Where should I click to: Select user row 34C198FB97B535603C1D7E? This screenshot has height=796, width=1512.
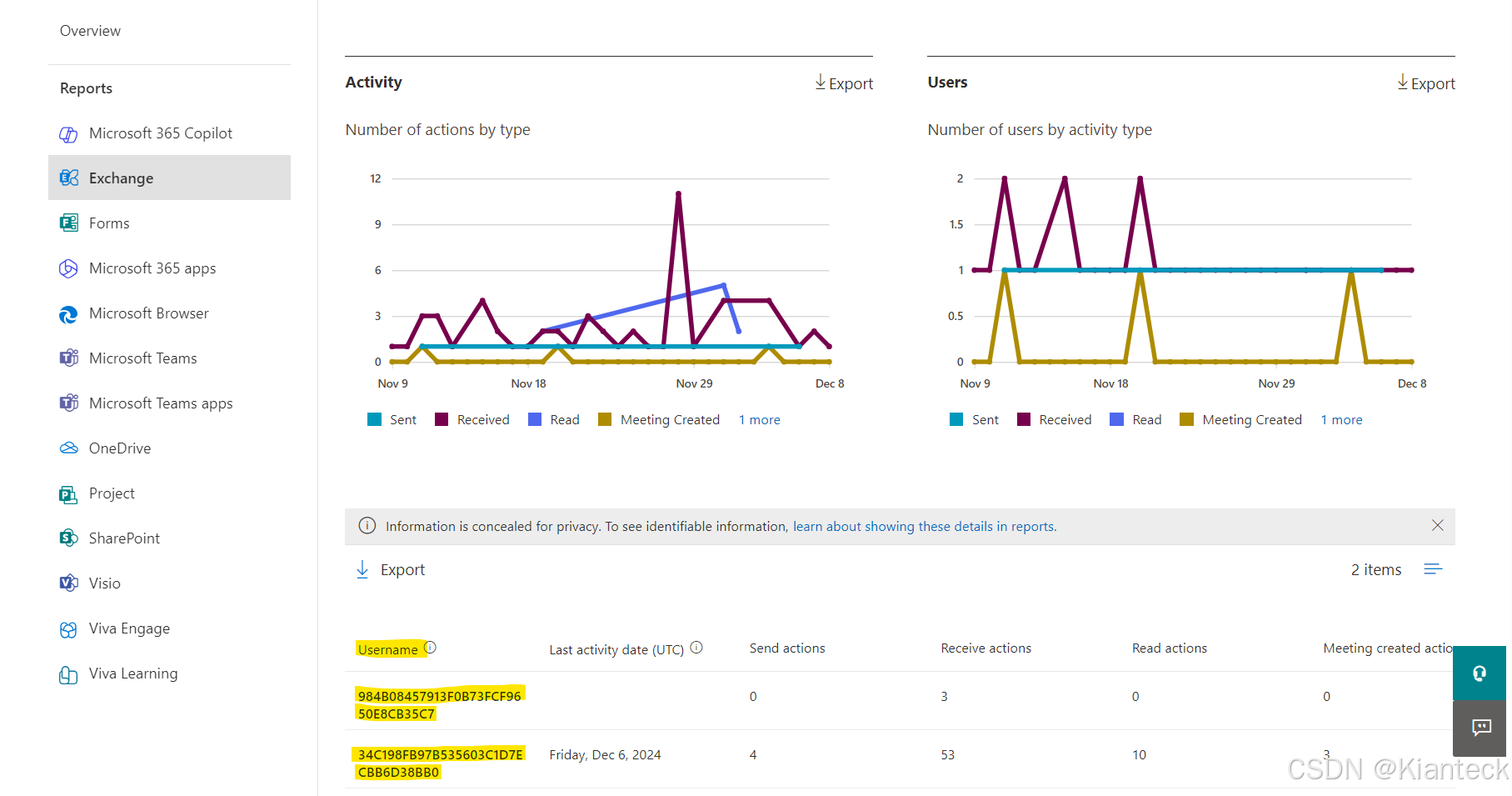coord(440,763)
